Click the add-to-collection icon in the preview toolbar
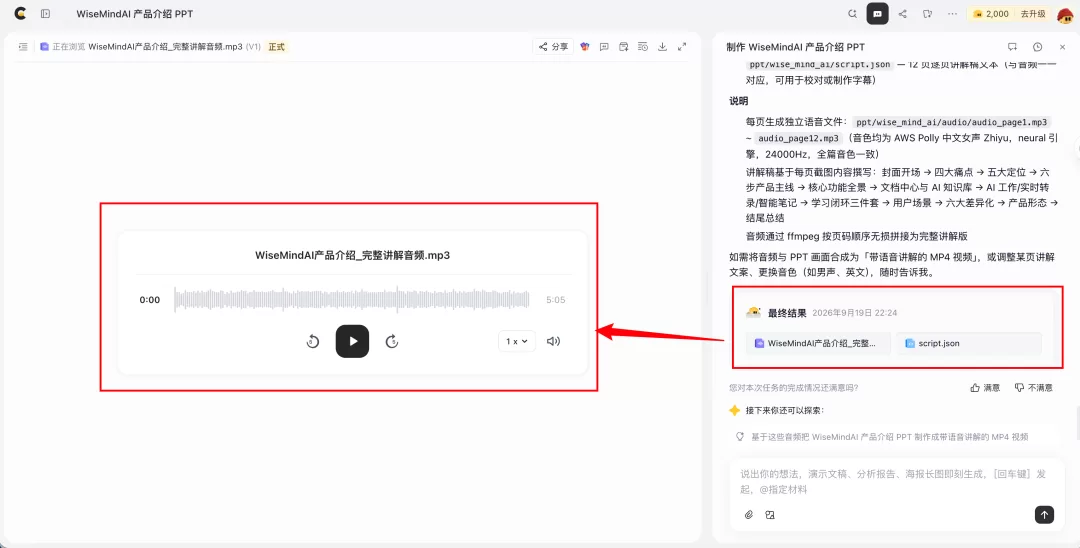 pos(623,47)
